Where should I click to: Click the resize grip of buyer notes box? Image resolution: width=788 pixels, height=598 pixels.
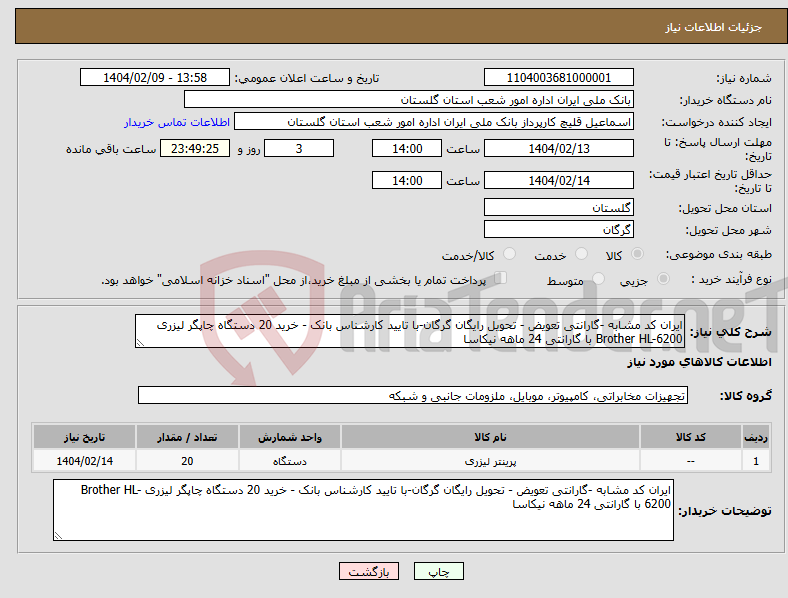[x=58, y=536]
